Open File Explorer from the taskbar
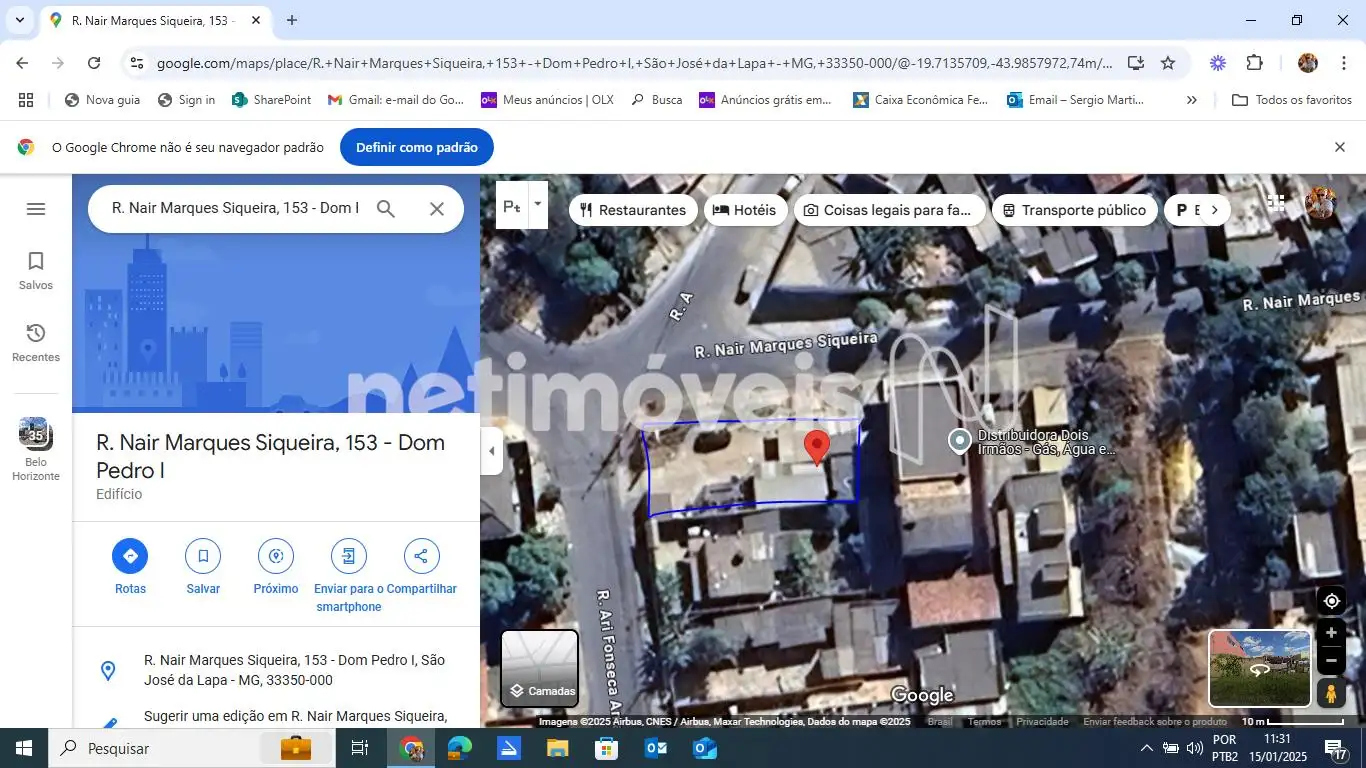The image size is (1366, 768). tap(557, 748)
